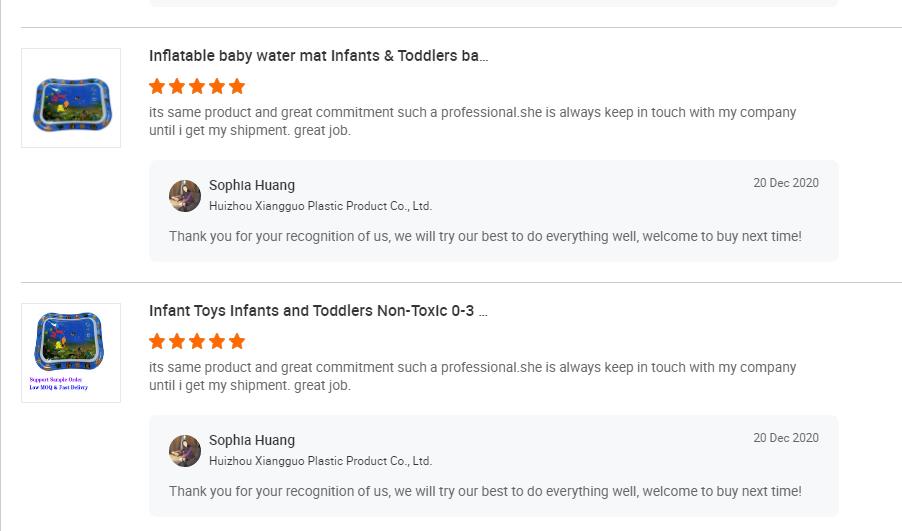
Task: Click the third star of Infant Toys rating
Action: click(x=197, y=341)
